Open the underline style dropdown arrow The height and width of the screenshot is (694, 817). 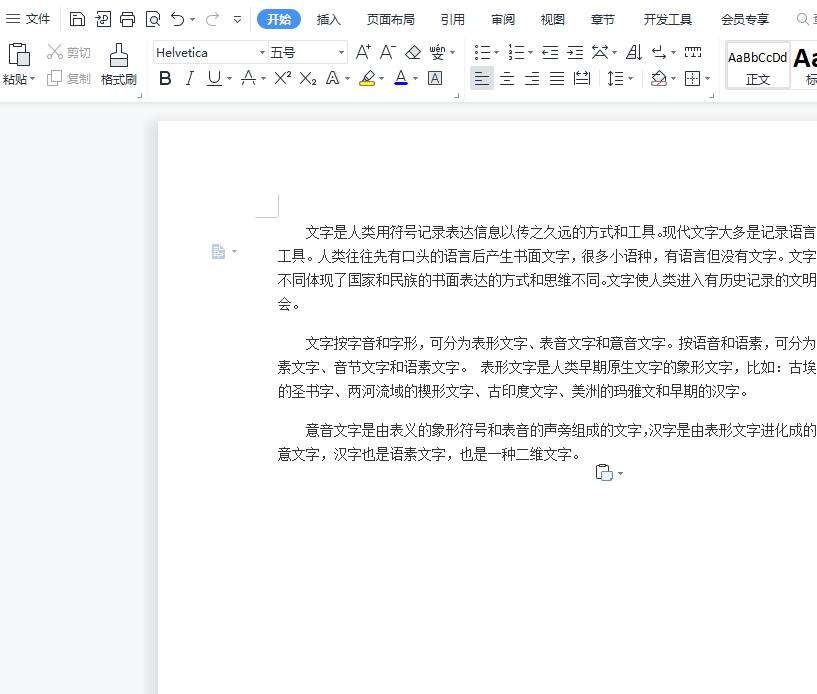click(x=229, y=79)
